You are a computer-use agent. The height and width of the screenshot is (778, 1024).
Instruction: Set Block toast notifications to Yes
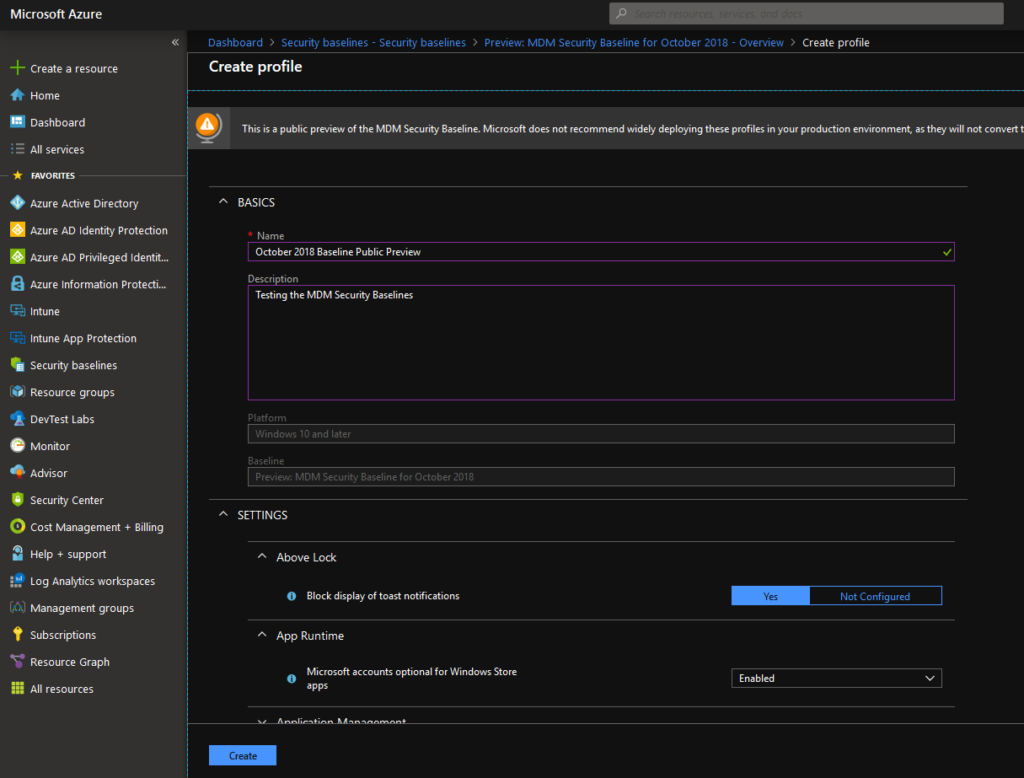771,596
